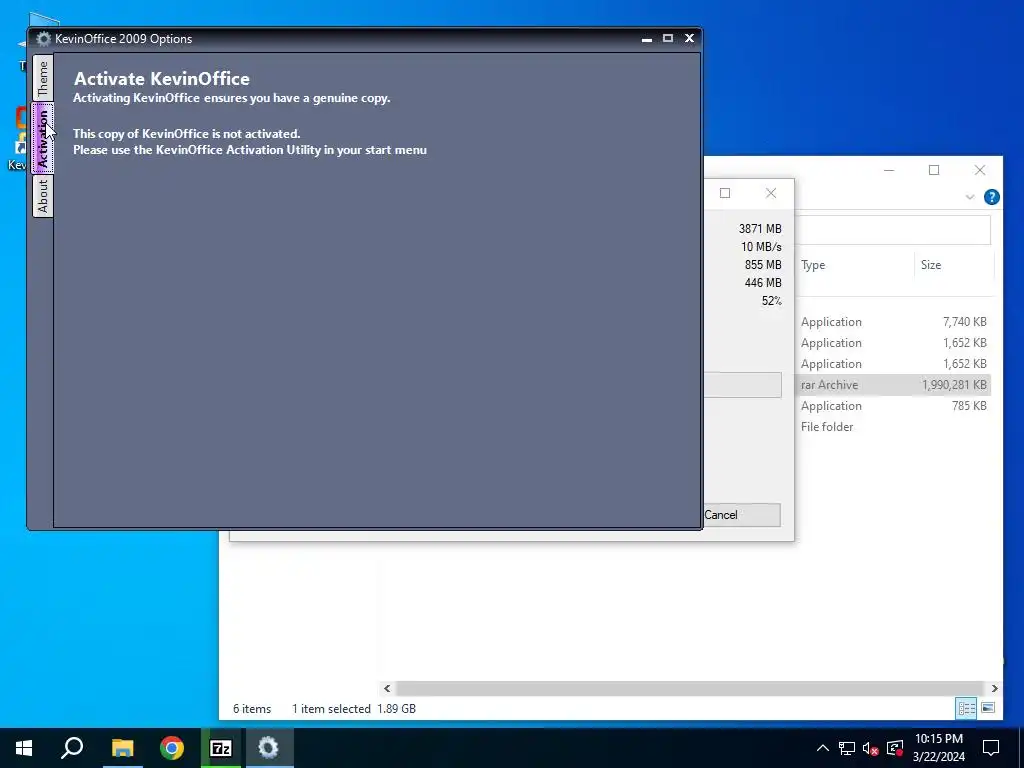Open File Explorer from the taskbar

click(122, 748)
